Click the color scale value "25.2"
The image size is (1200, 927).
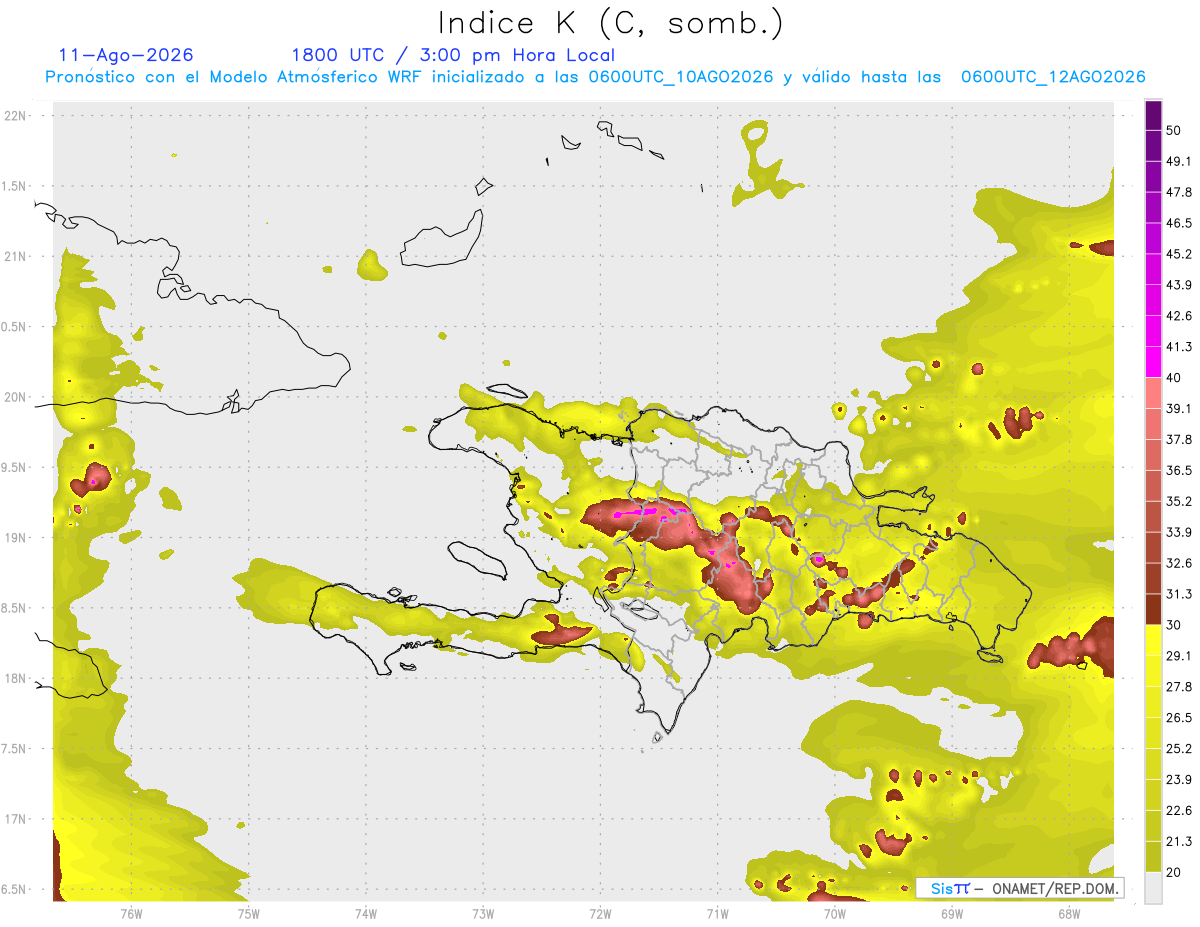(x=1178, y=749)
